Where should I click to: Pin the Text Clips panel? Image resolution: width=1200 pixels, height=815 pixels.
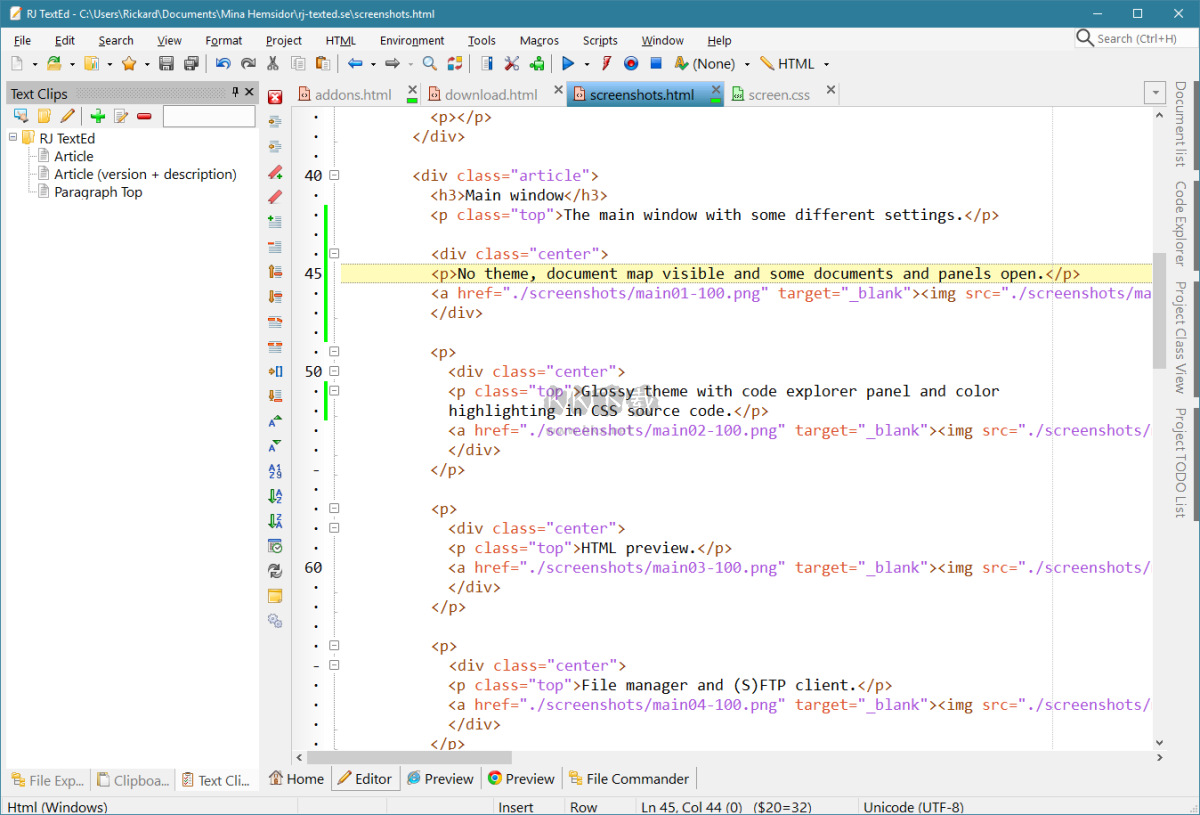tap(236, 92)
